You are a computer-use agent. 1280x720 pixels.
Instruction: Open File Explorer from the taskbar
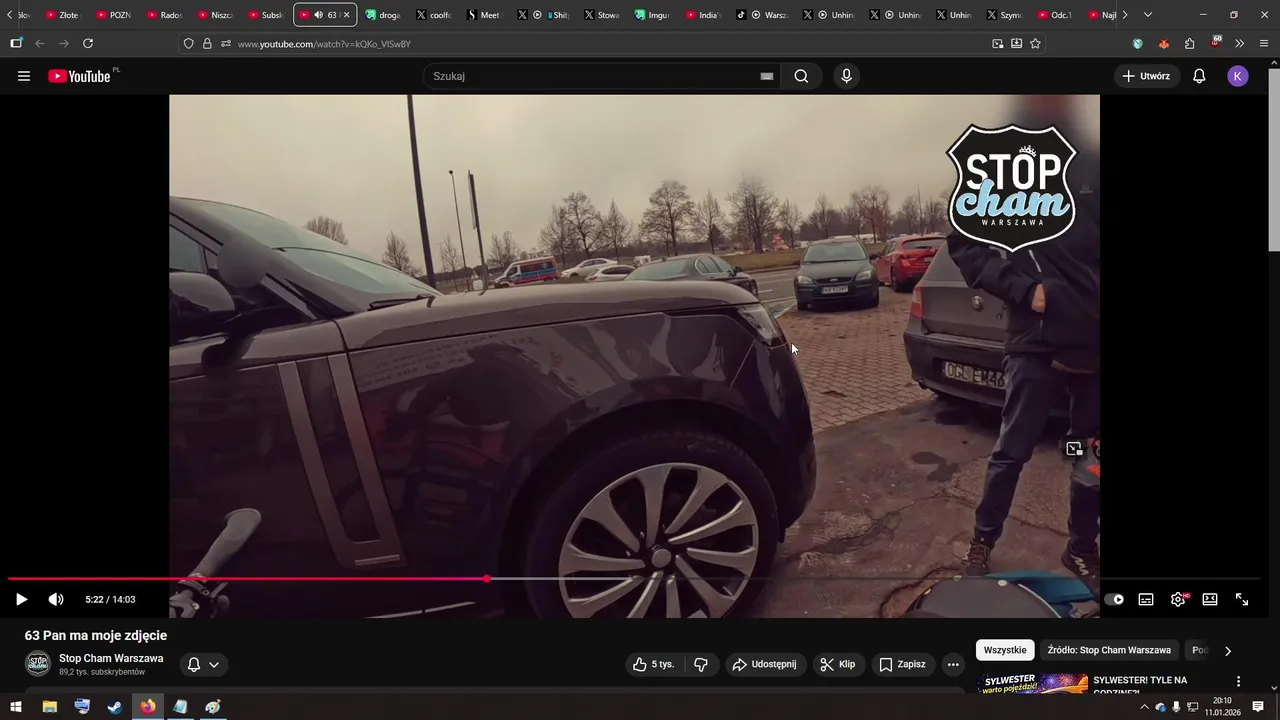[x=49, y=707]
